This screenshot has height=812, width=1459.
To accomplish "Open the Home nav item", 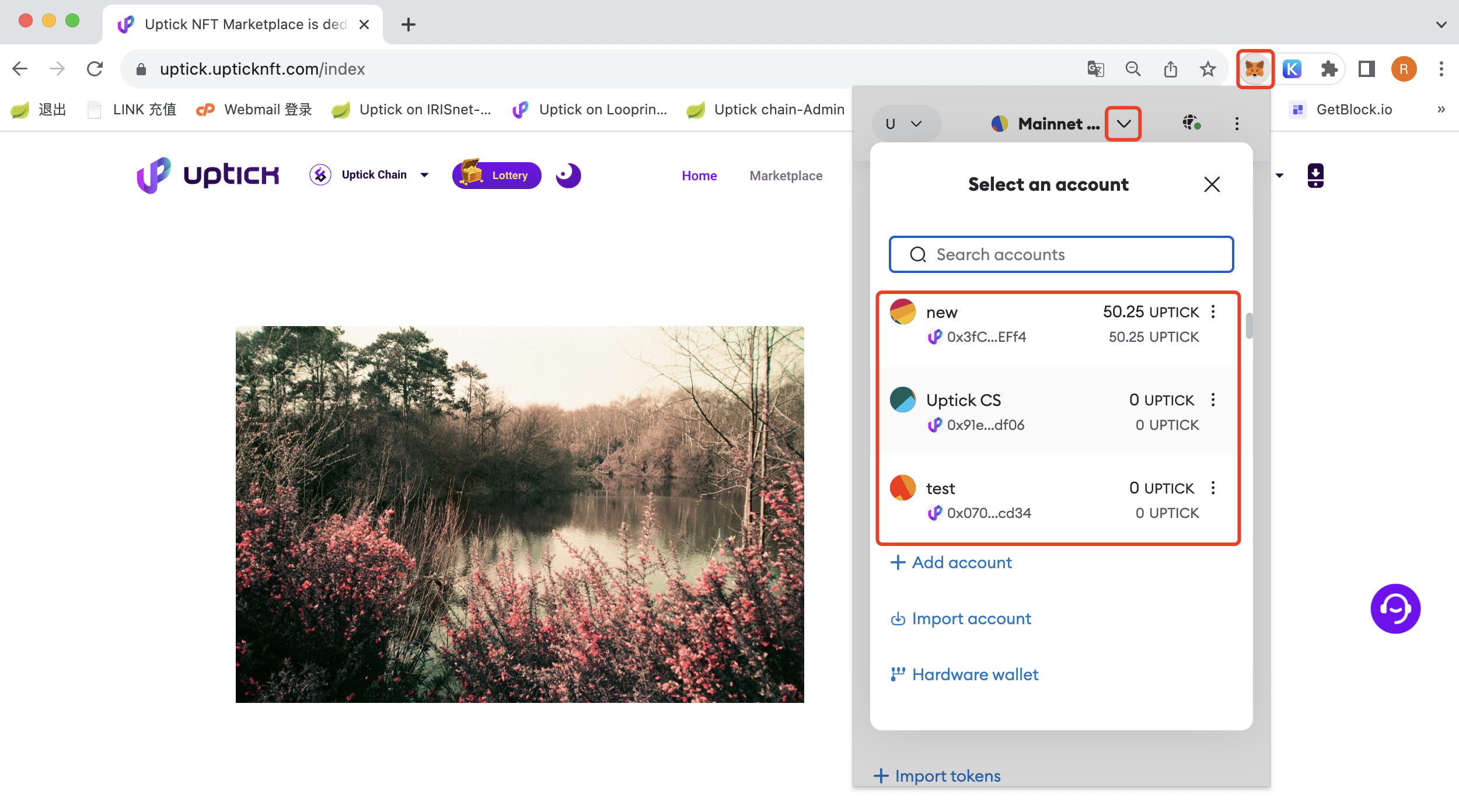I will tap(699, 176).
